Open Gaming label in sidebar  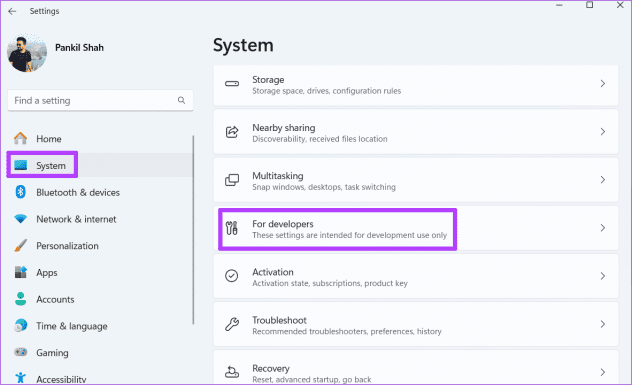tap(52, 353)
